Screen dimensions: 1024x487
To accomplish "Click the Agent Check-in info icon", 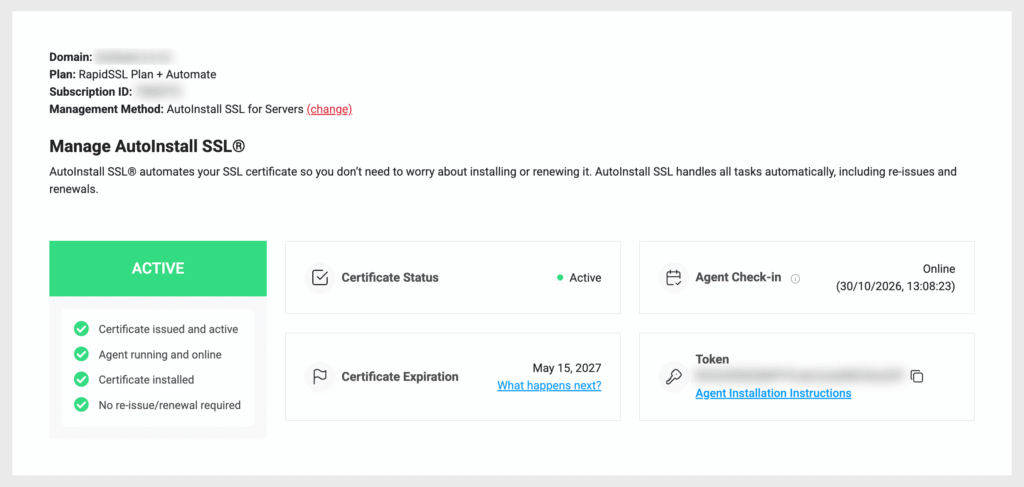I will (x=795, y=279).
